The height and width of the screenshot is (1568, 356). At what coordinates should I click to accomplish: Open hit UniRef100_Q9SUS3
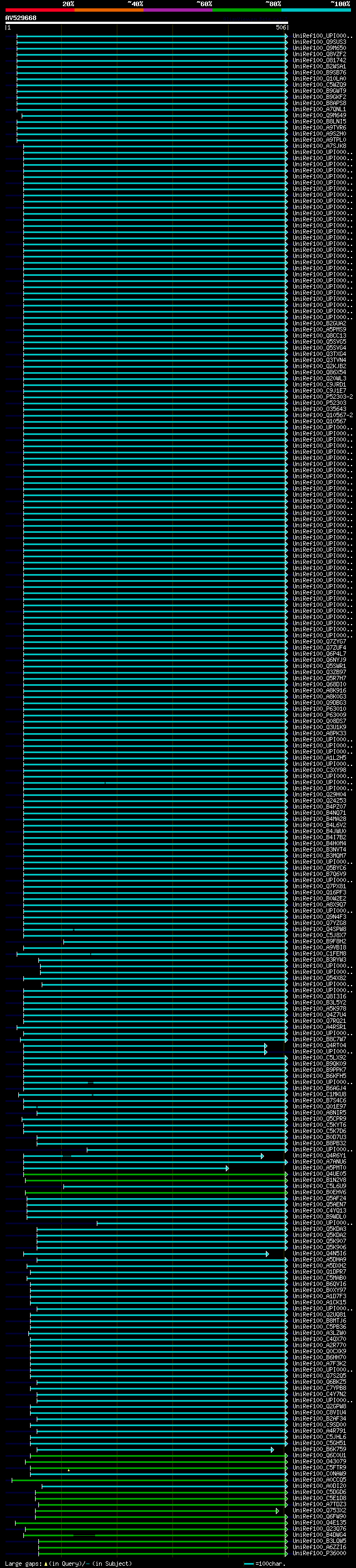[x=319, y=42]
